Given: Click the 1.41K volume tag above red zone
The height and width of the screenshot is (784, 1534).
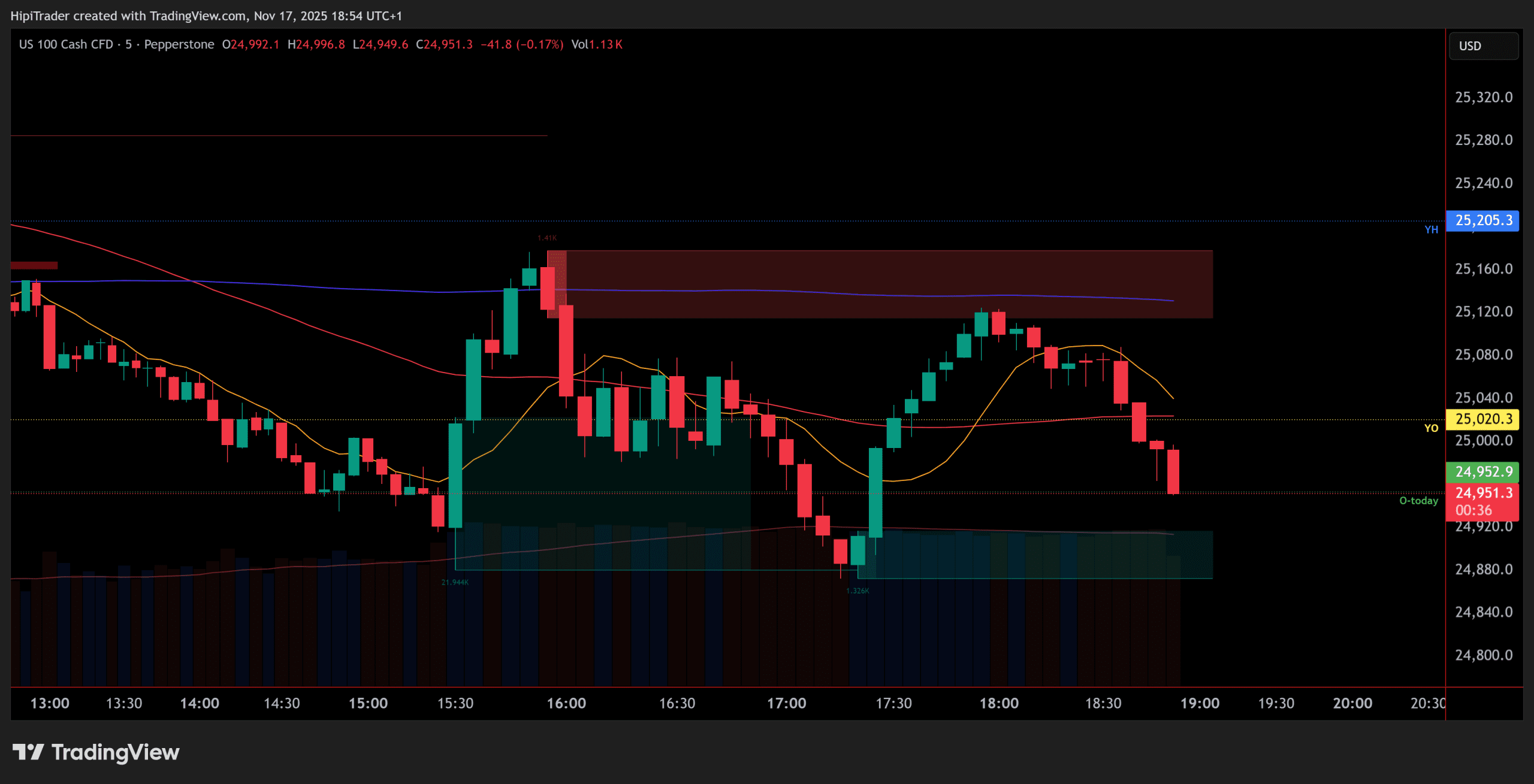Looking at the screenshot, I should [x=547, y=238].
